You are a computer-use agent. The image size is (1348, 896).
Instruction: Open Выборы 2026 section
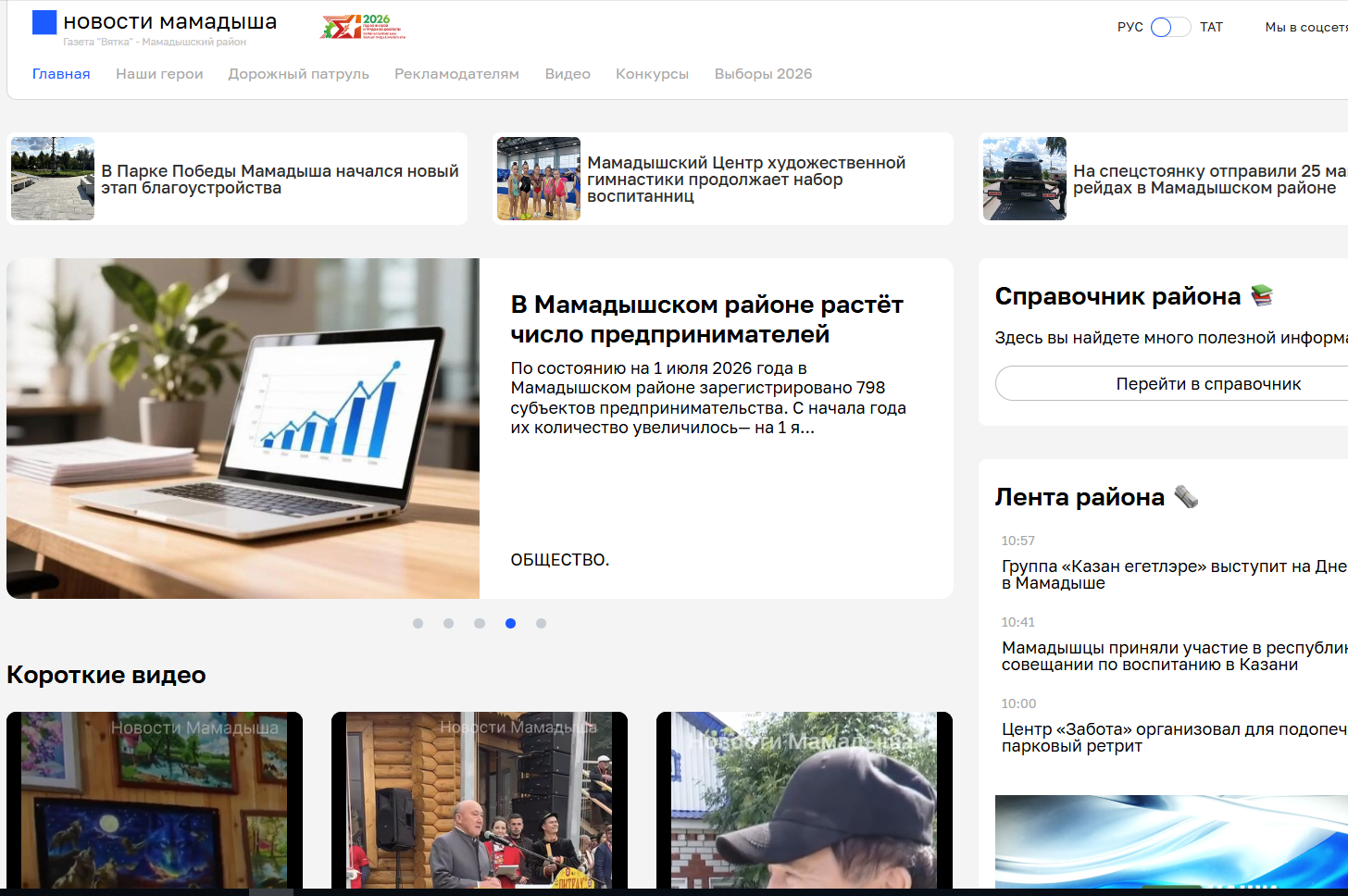[763, 74]
